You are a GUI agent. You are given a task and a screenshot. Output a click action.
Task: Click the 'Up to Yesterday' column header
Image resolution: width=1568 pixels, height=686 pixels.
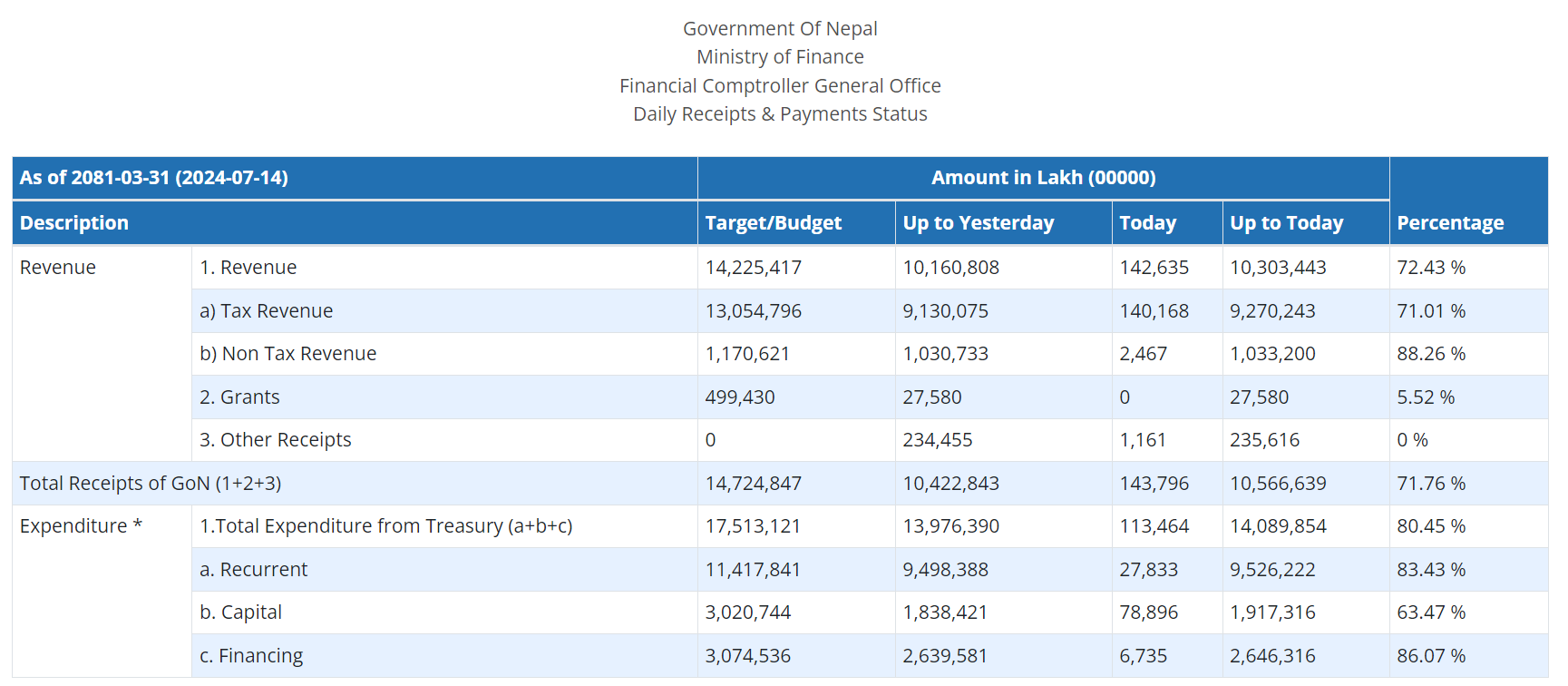(x=978, y=223)
